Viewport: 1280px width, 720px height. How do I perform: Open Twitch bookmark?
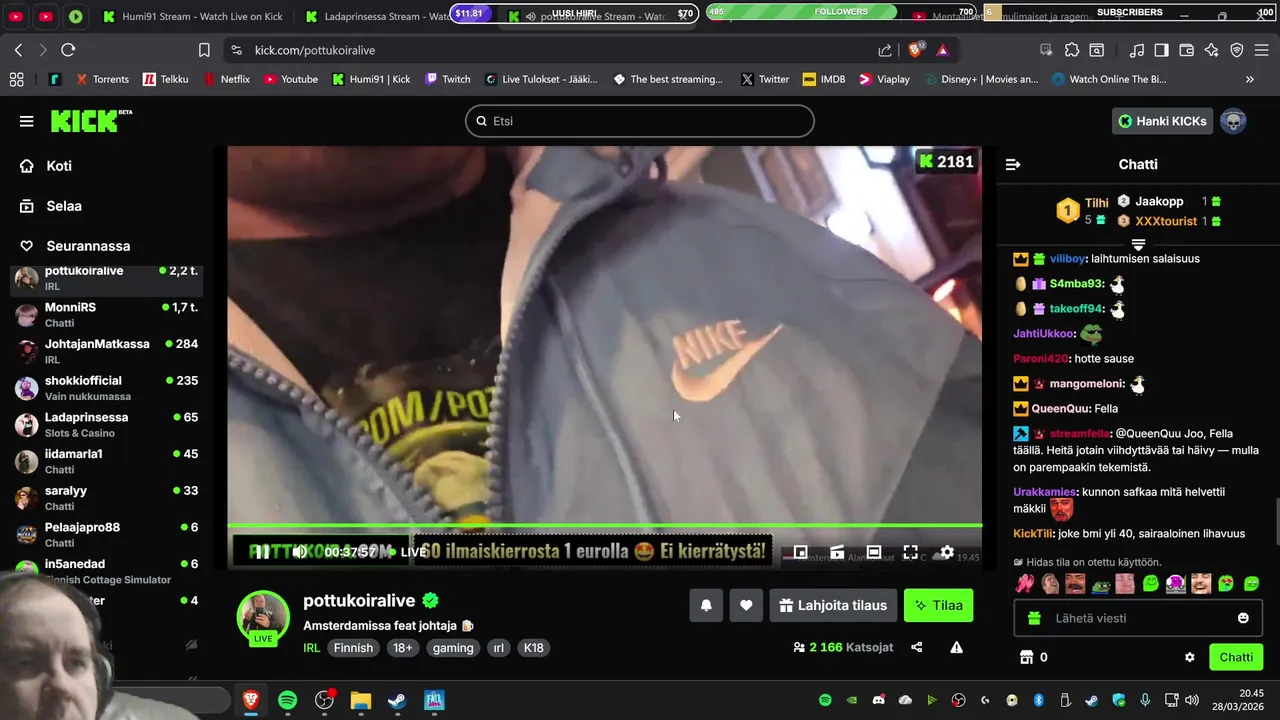coord(447,79)
